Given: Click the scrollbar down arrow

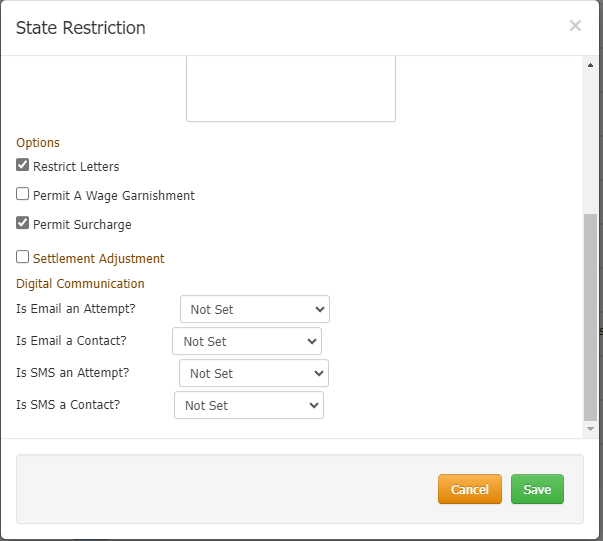Looking at the screenshot, I should pyautogui.click(x=590, y=428).
